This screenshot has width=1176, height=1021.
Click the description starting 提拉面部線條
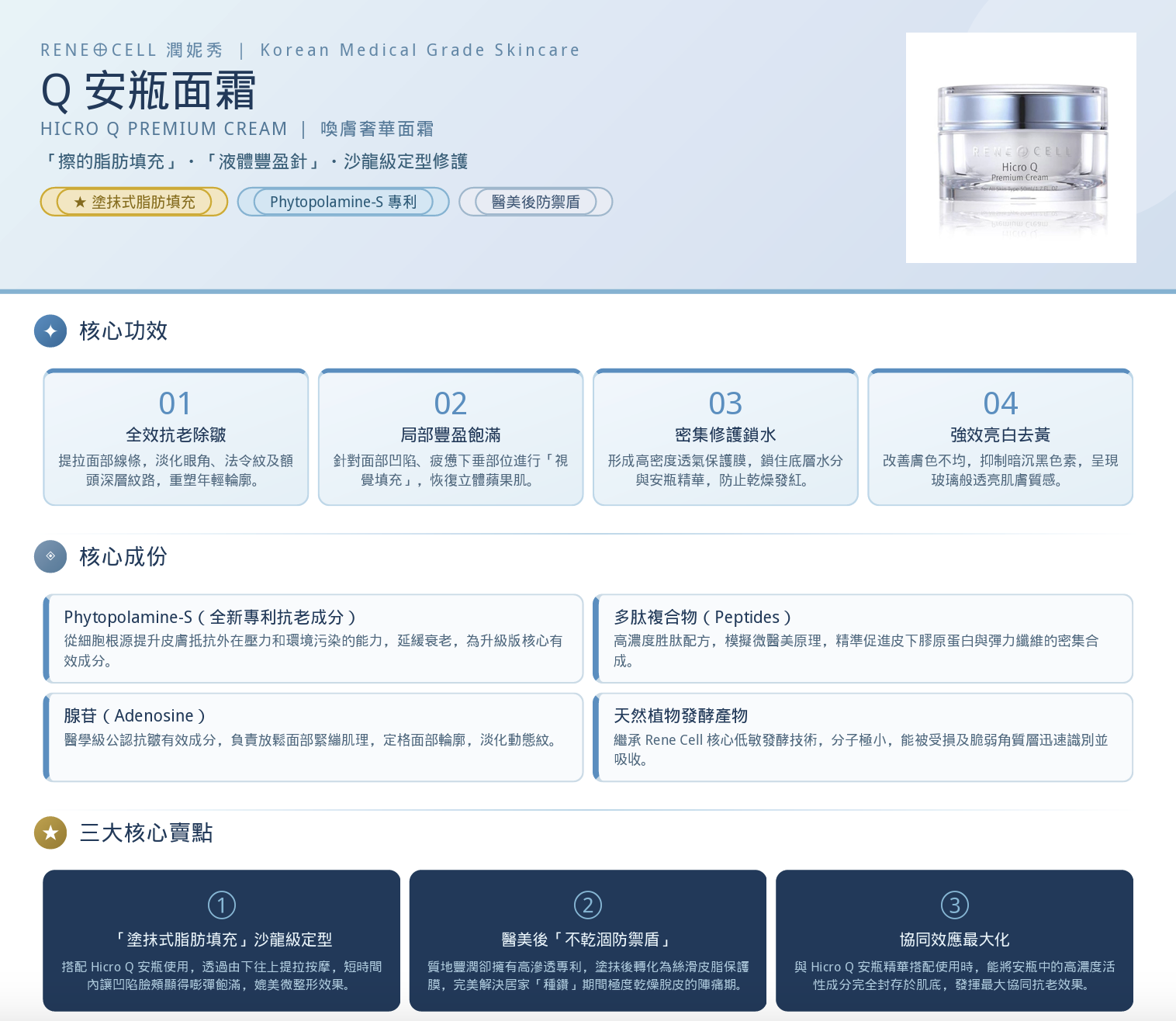pyautogui.click(x=175, y=470)
